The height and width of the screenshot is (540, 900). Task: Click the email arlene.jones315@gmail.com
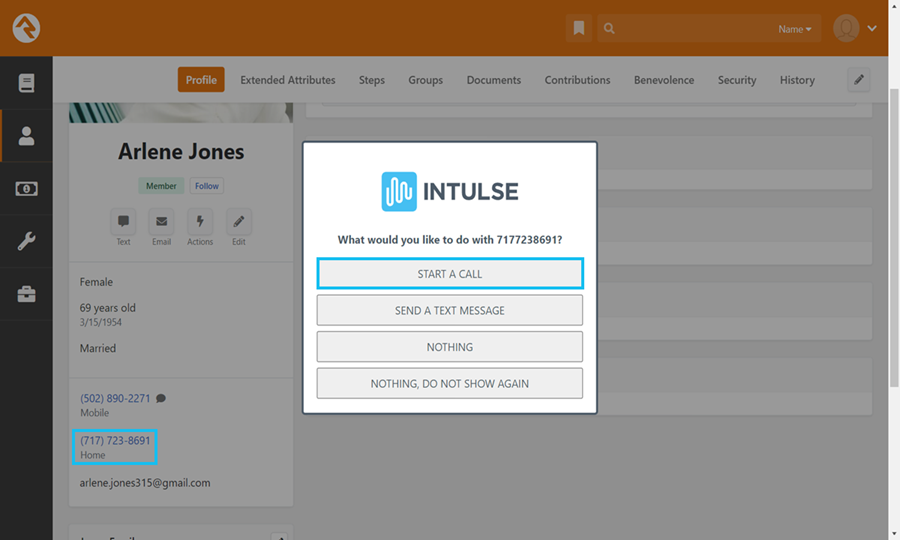point(145,483)
